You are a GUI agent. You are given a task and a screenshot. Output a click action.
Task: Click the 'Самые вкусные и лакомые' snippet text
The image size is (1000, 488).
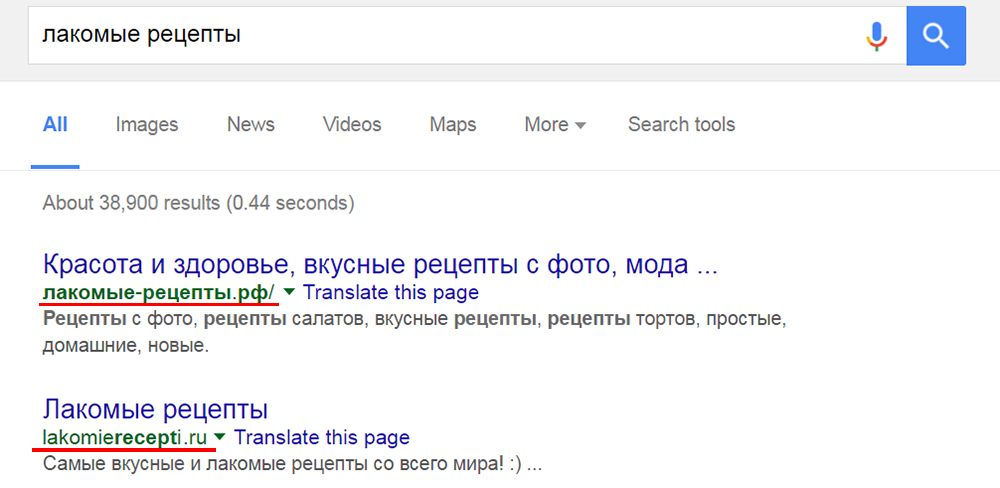tap(292, 465)
